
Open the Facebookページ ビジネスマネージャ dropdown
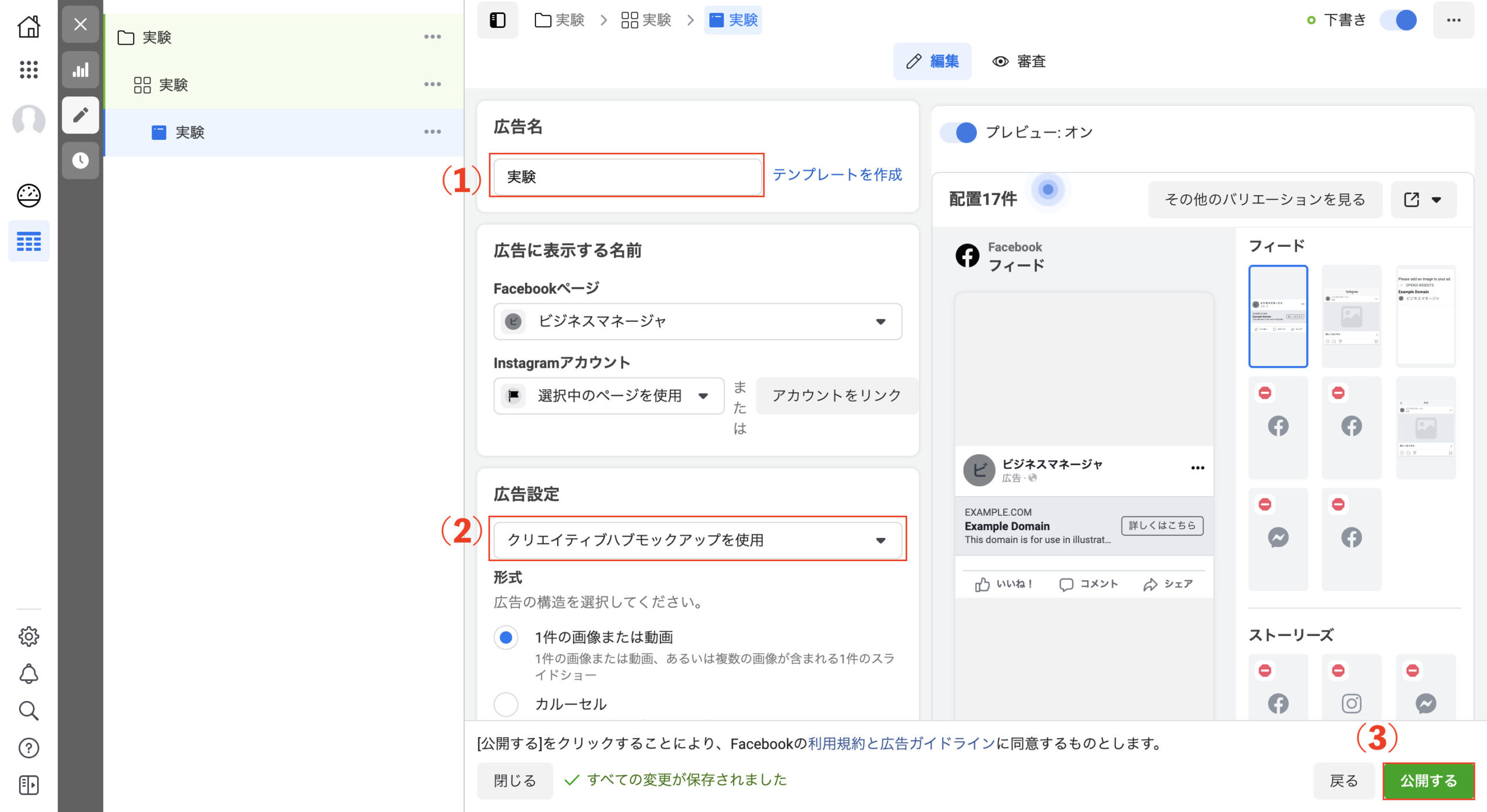[697, 321]
